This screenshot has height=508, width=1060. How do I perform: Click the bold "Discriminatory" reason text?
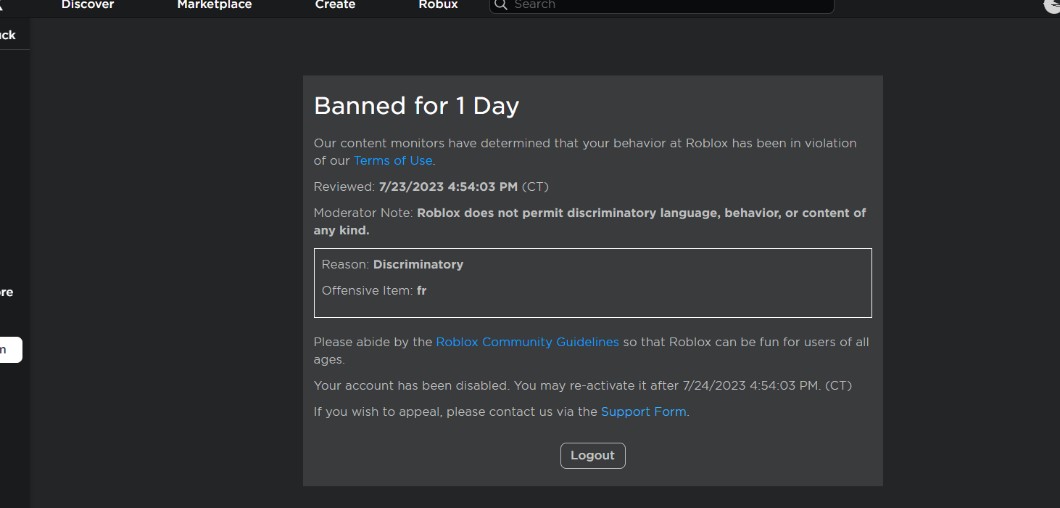418,265
